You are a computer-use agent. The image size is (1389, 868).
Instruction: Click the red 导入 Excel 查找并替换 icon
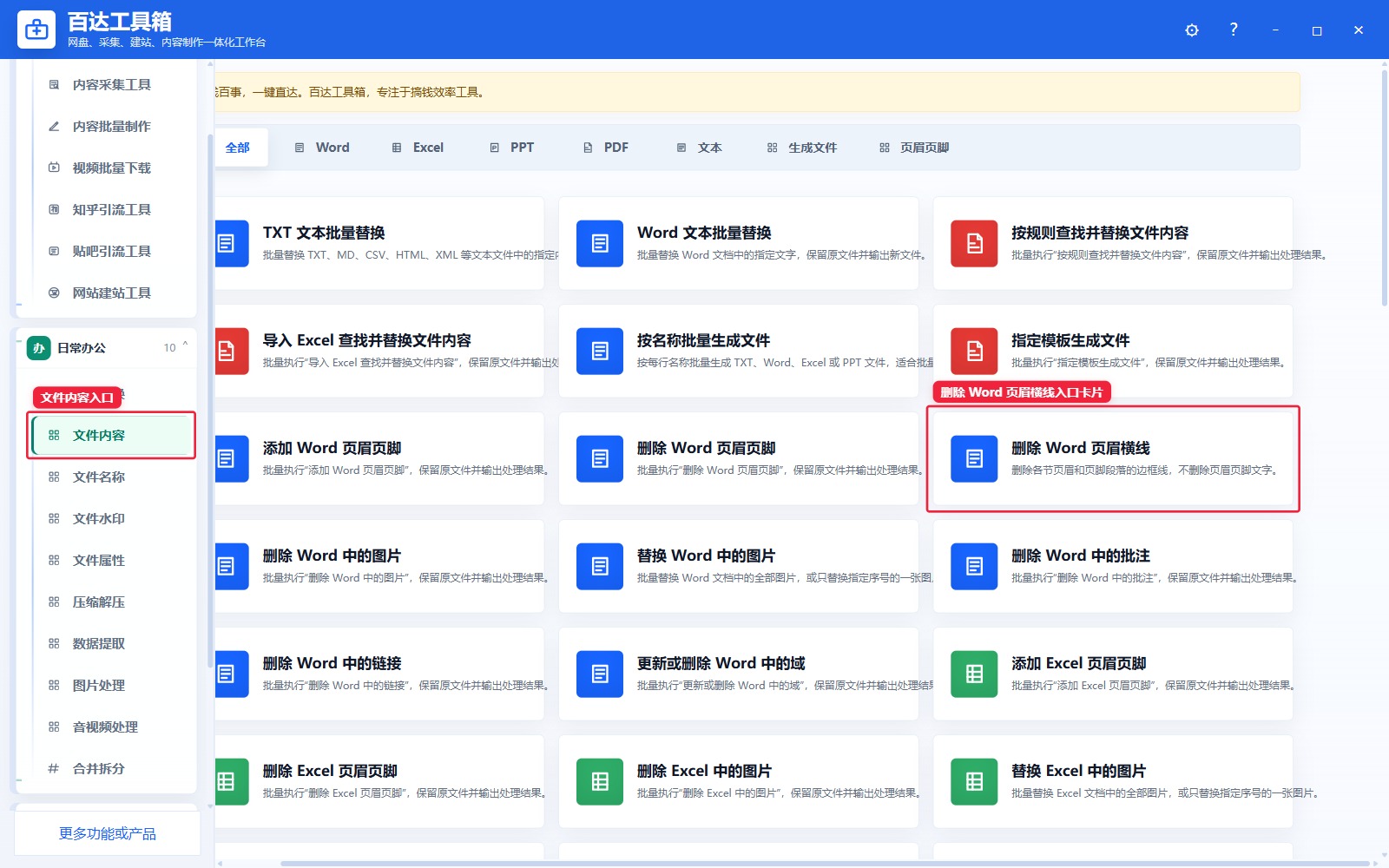point(232,351)
